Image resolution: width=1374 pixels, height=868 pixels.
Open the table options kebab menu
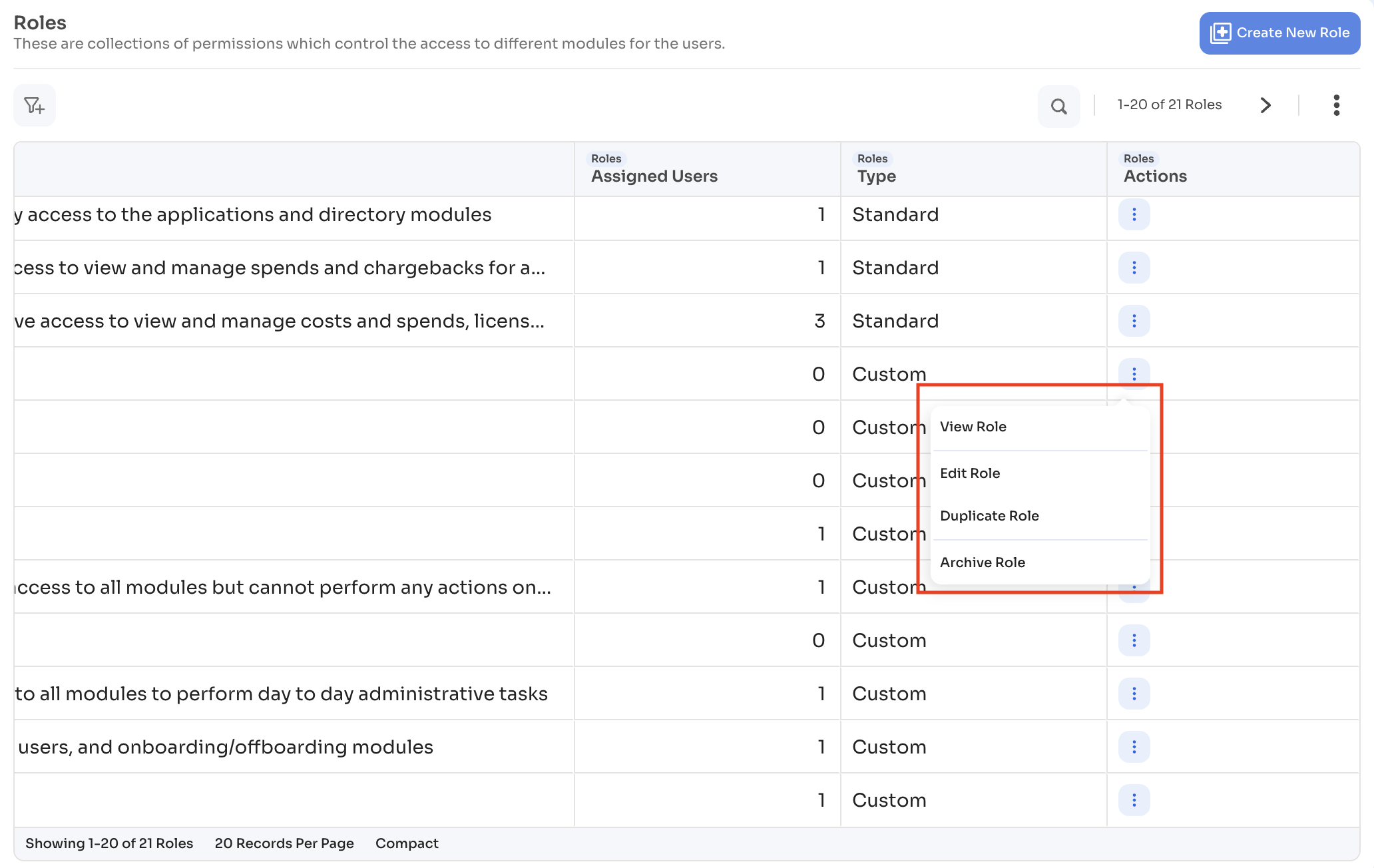1336,105
